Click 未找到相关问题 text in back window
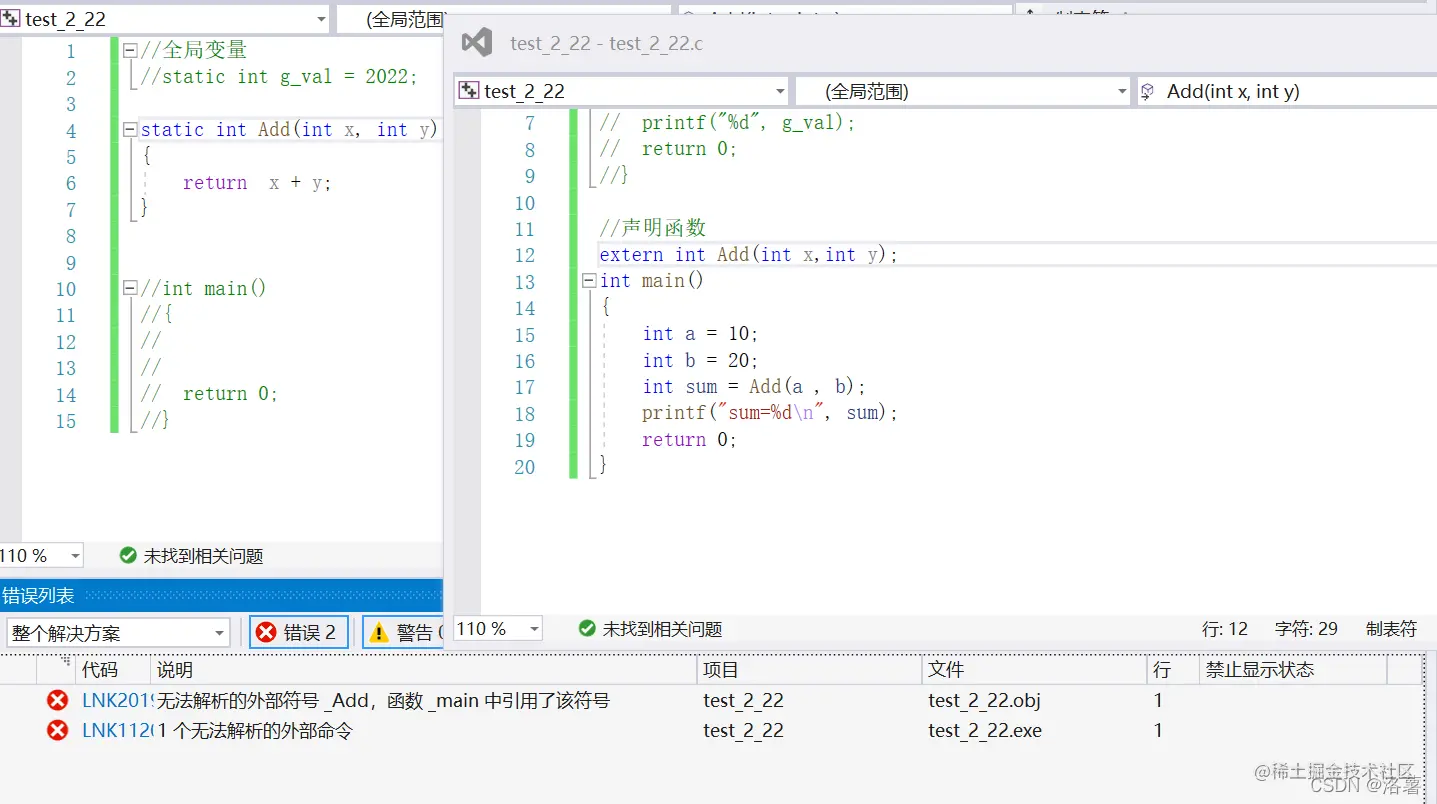 (x=203, y=556)
